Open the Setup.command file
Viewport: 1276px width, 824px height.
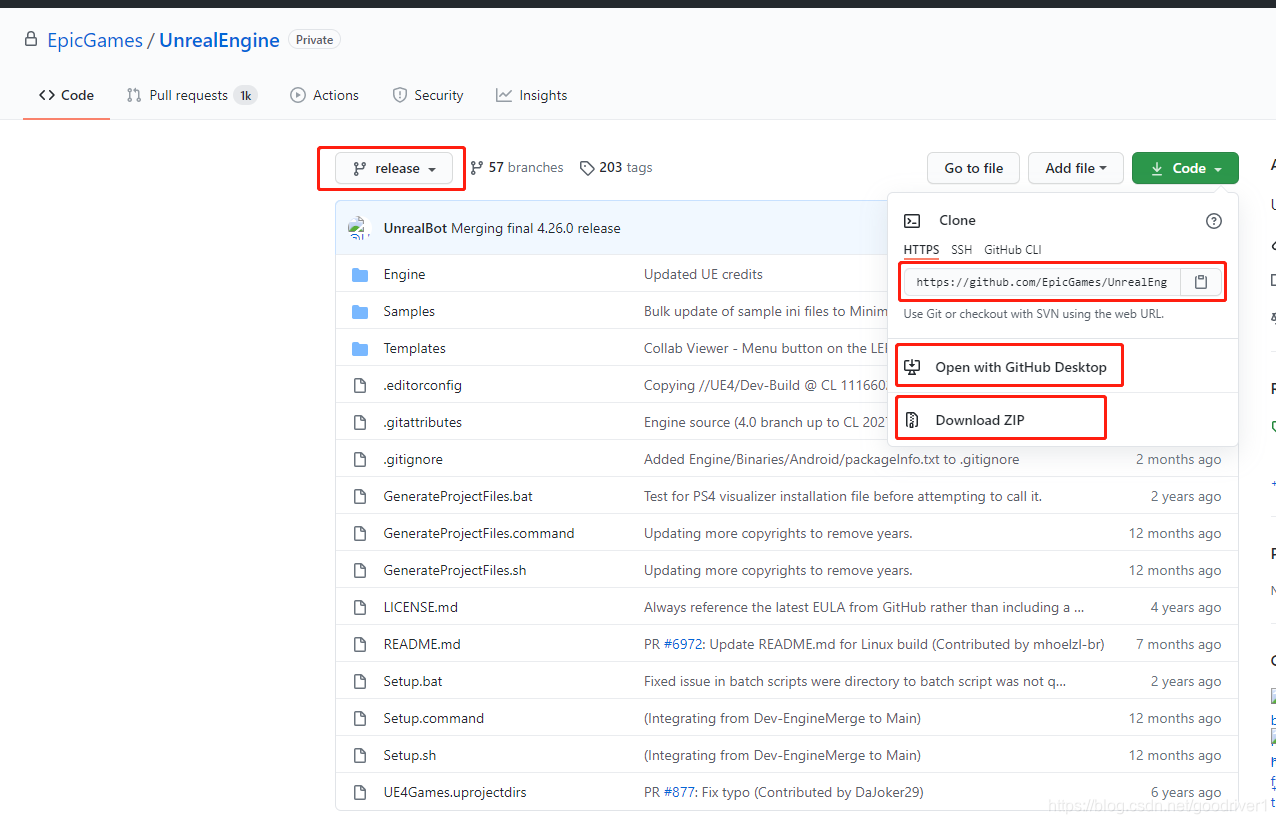433,718
